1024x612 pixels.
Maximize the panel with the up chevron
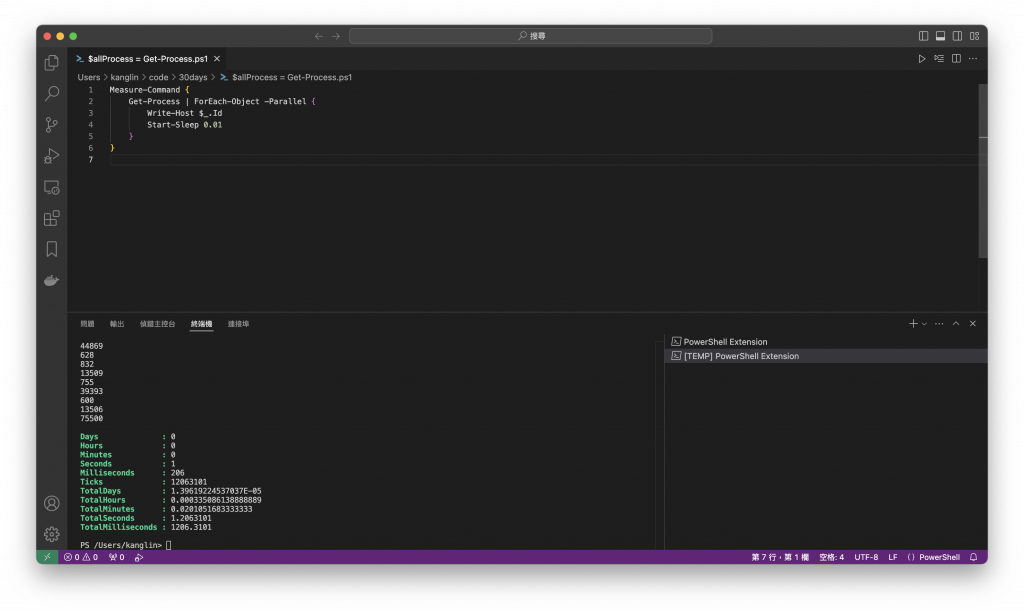(x=955, y=323)
